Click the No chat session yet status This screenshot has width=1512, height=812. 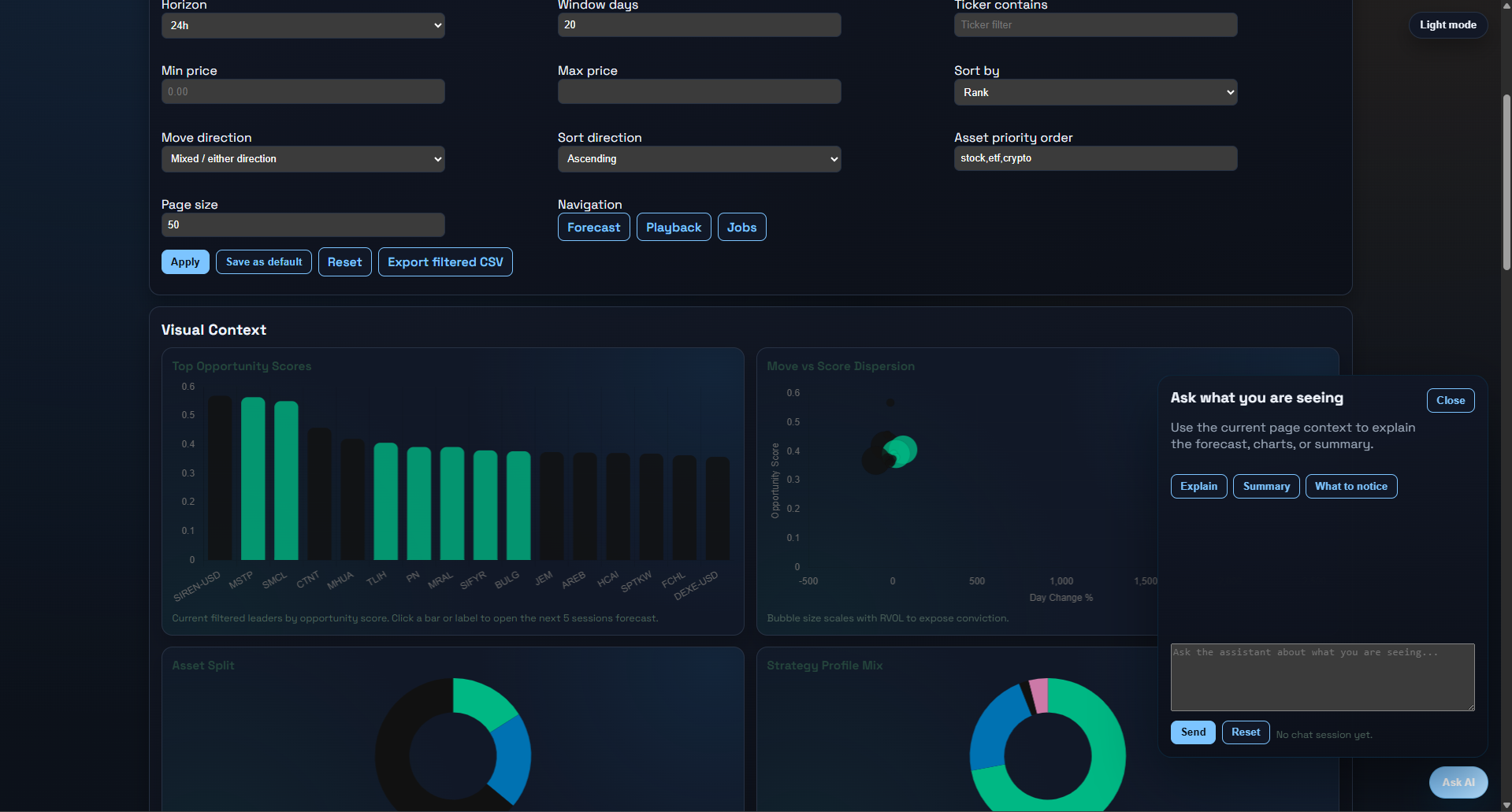(1324, 735)
